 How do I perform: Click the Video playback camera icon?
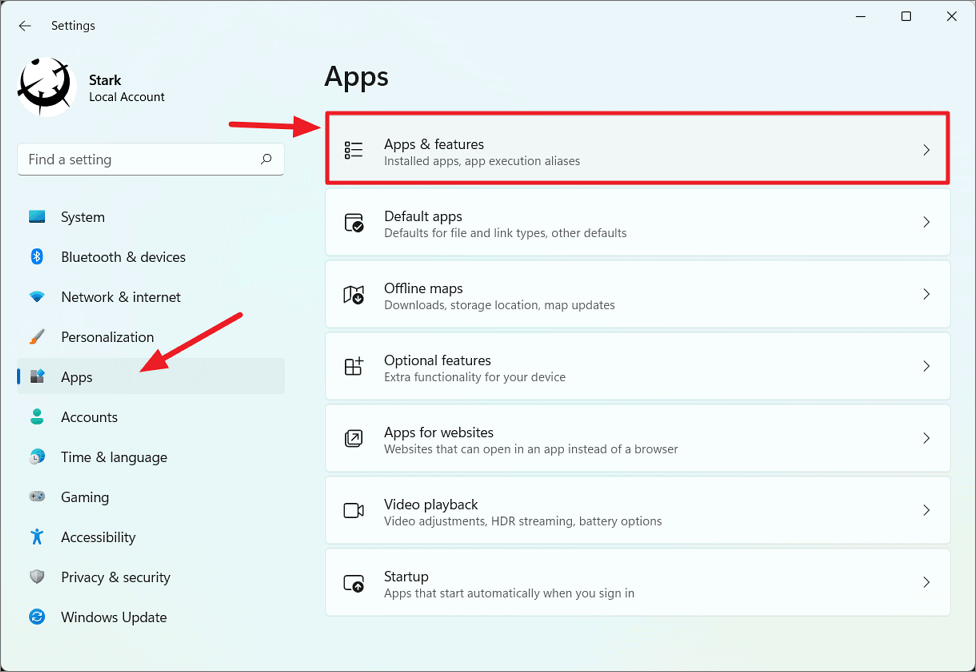354,510
